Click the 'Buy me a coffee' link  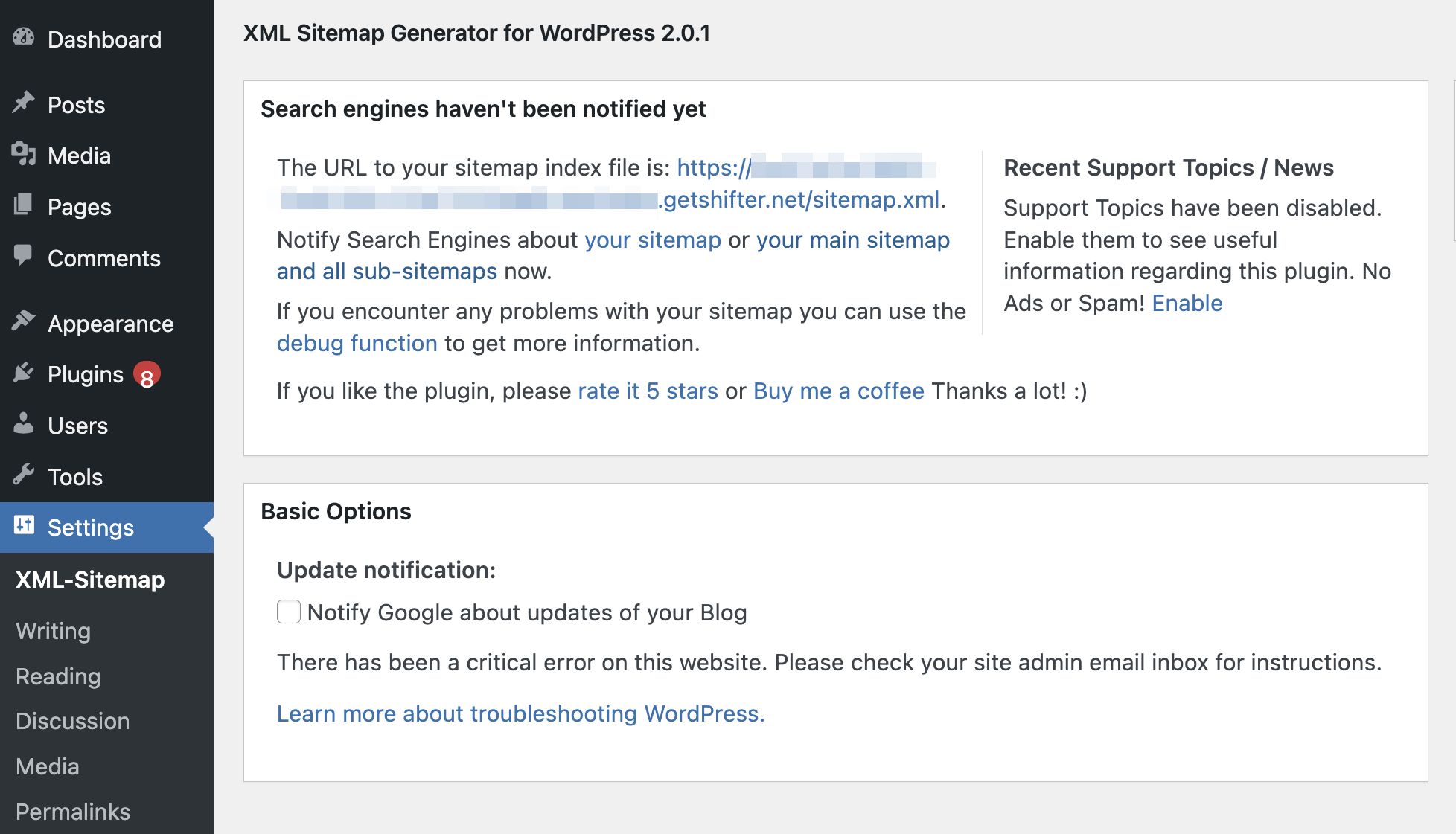[x=839, y=391]
